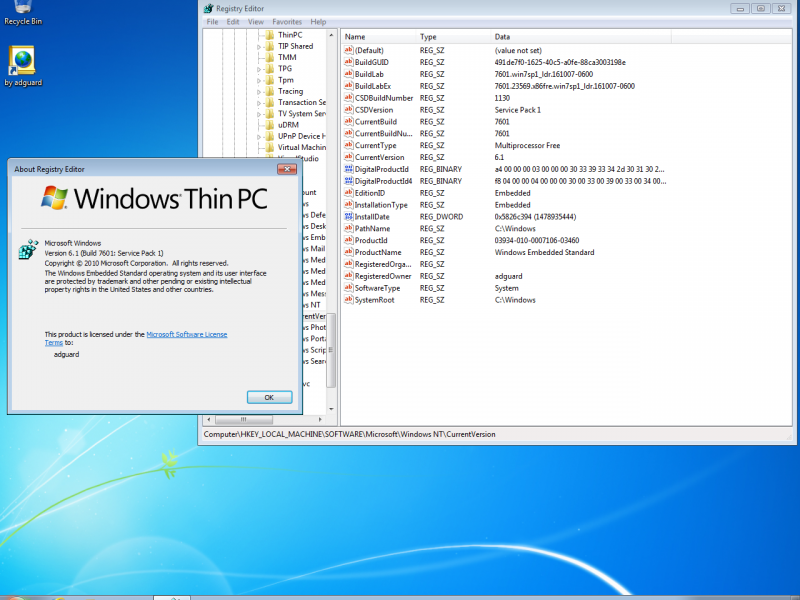Open the Help menu
Image resolution: width=800 pixels, height=600 pixels.
tap(318, 22)
